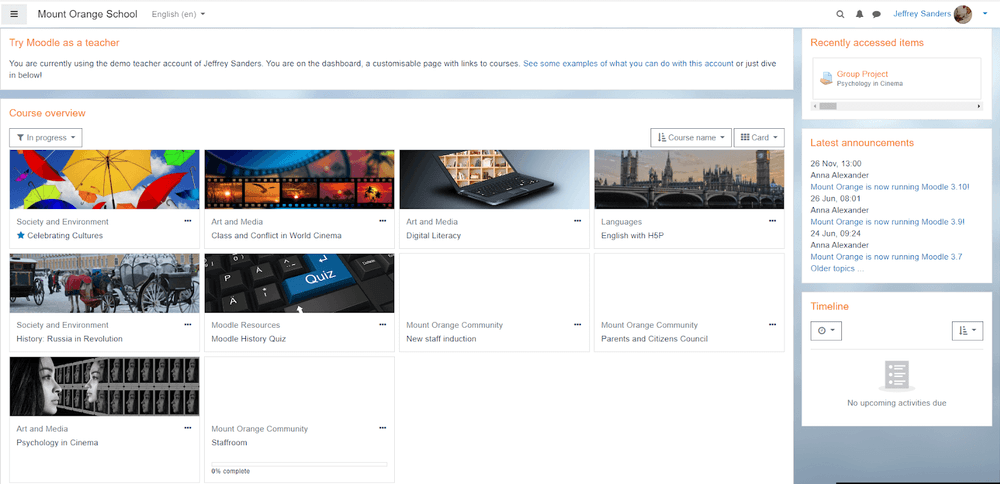Toggle star on Celebrating Cultures course

click(x=20, y=236)
